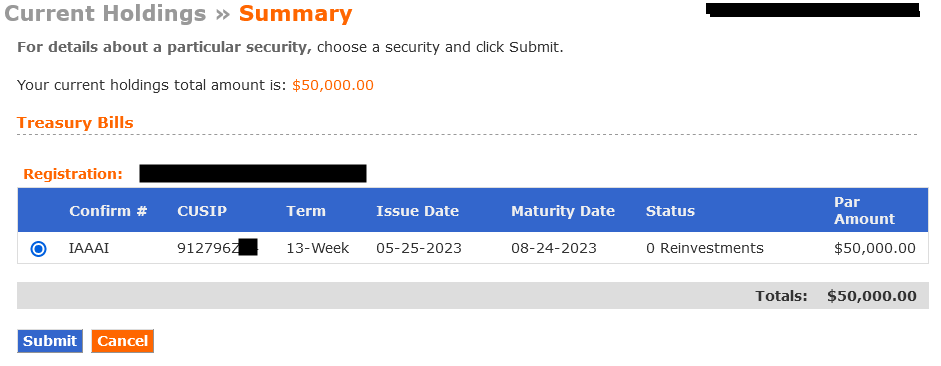Image resolution: width=941 pixels, height=366 pixels.
Task: Select the IAAAI security radio button
Action: tap(38, 248)
